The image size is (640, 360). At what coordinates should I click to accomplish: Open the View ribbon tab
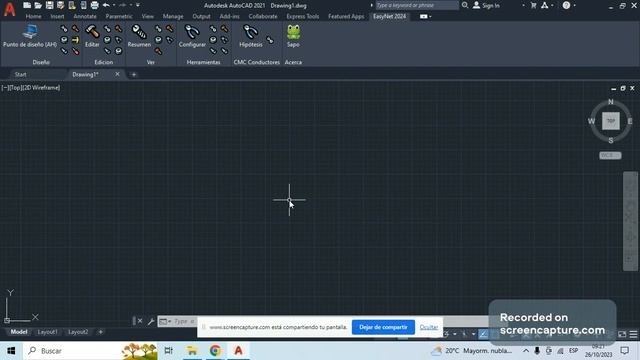[148, 16]
